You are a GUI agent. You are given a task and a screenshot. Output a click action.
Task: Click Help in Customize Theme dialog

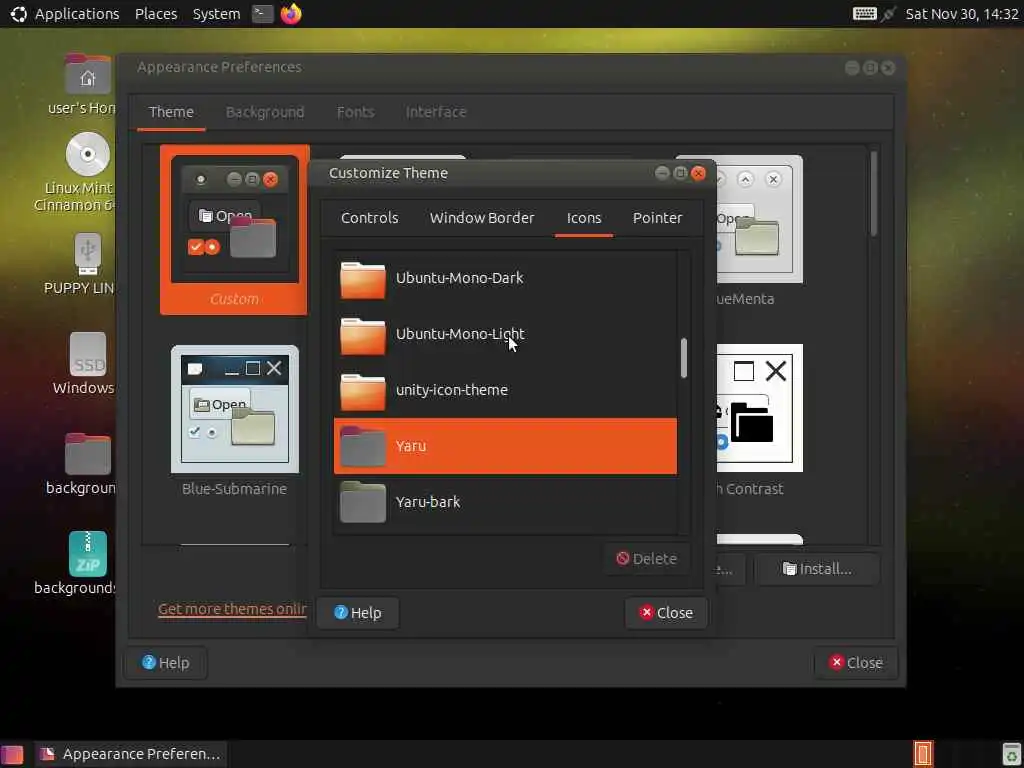coord(357,613)
